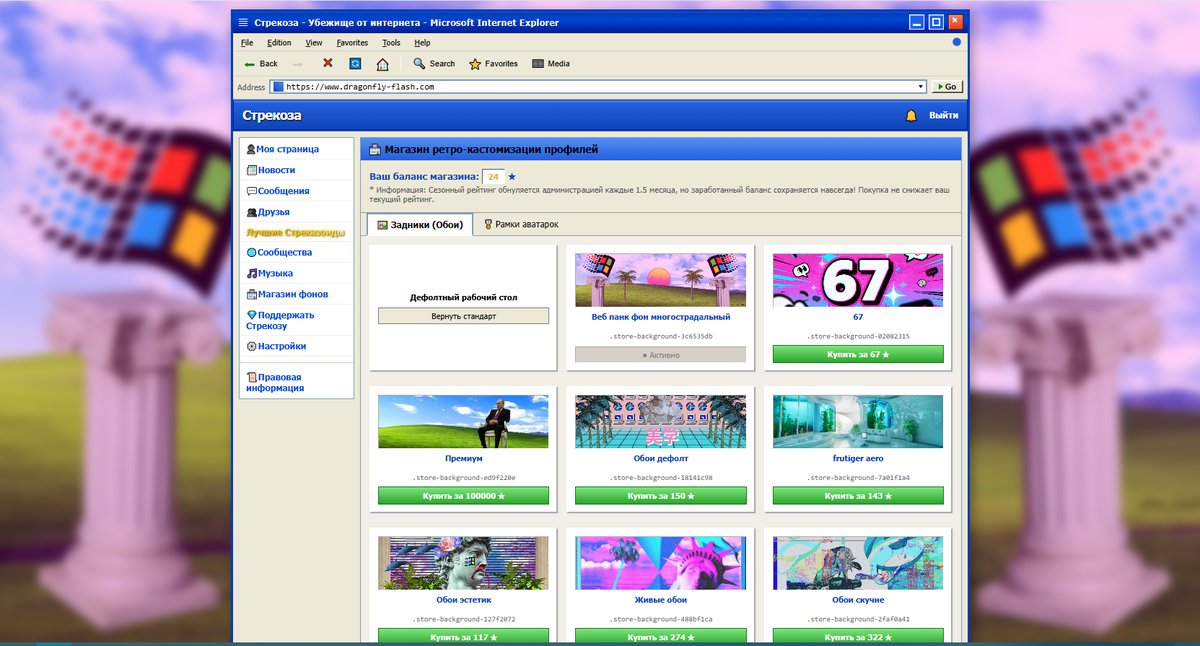Click the frutiger aero thumbnail
The width and height of the screenshot is (1200, 646).
pyautogui.click(x=858, y=421)
